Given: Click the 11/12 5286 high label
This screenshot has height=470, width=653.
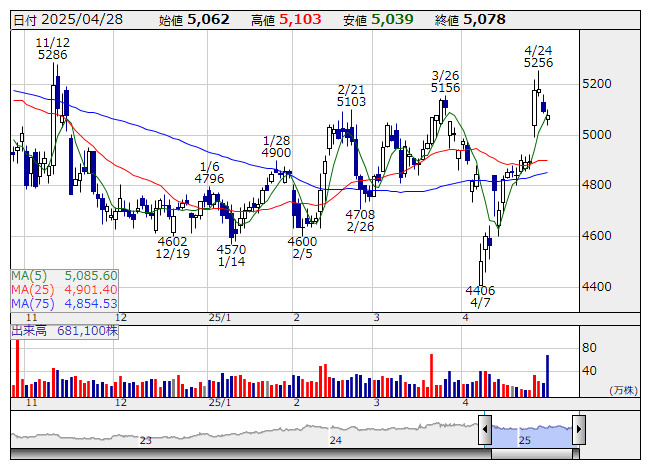Looking at the screenshot, I should pos(52,49).
